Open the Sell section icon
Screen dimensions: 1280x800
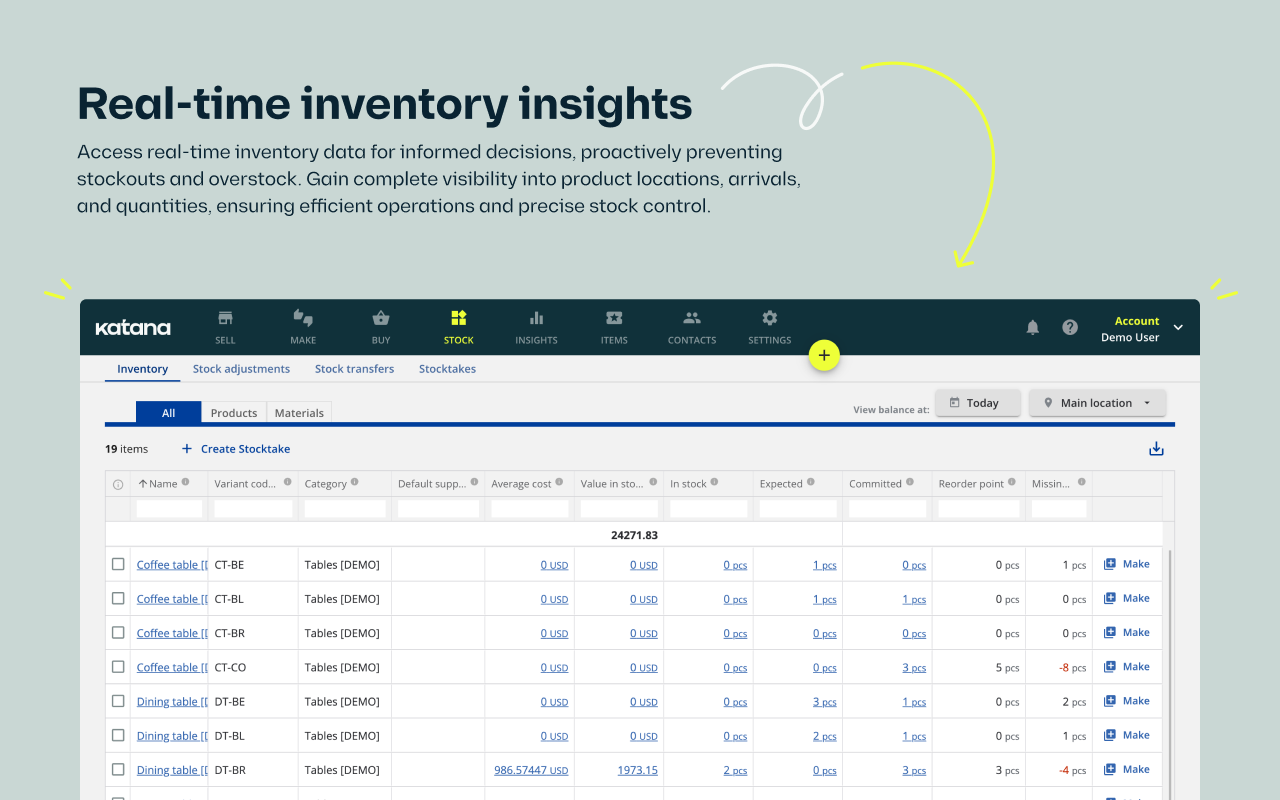coord(225,319)
